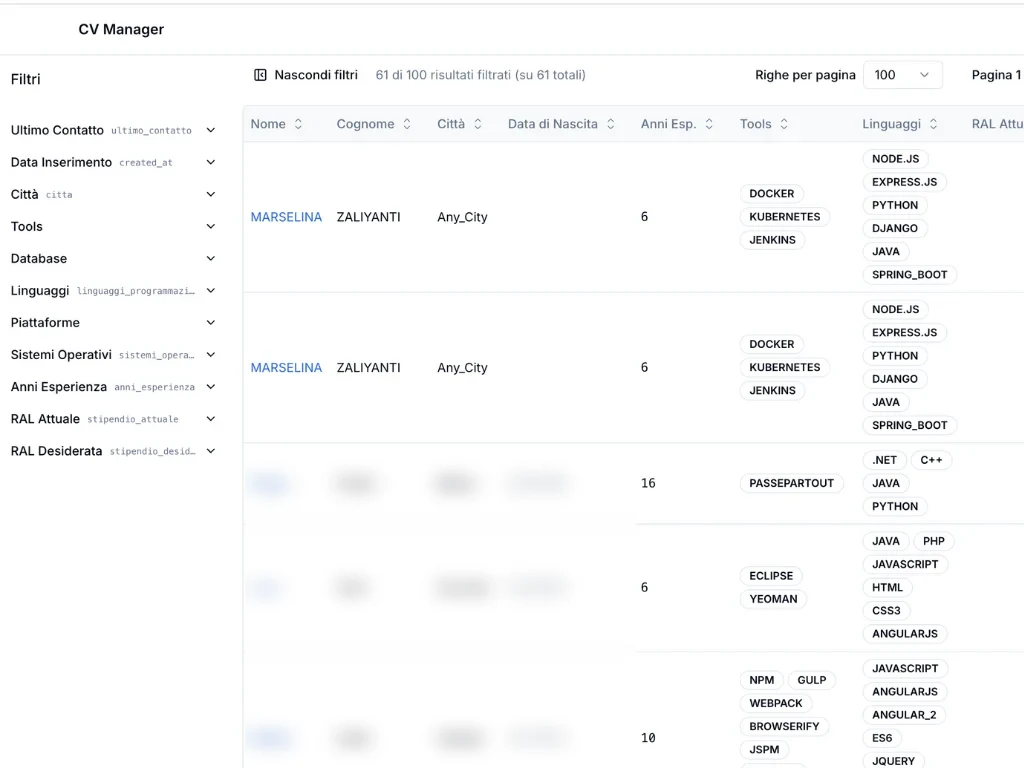This screenshot has height=768, width=1024.
Task: Click the ECLIPSE tool tag
Action: pos(771,576)
